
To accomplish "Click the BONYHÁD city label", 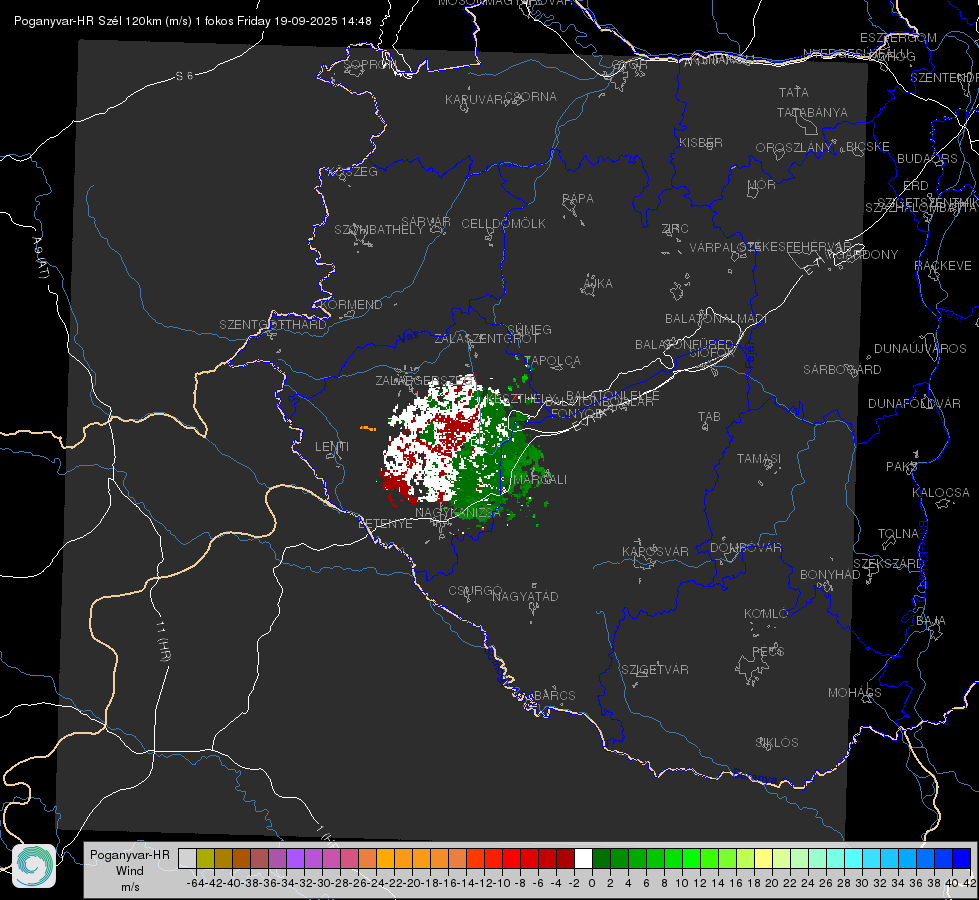I will coord(830,575).
